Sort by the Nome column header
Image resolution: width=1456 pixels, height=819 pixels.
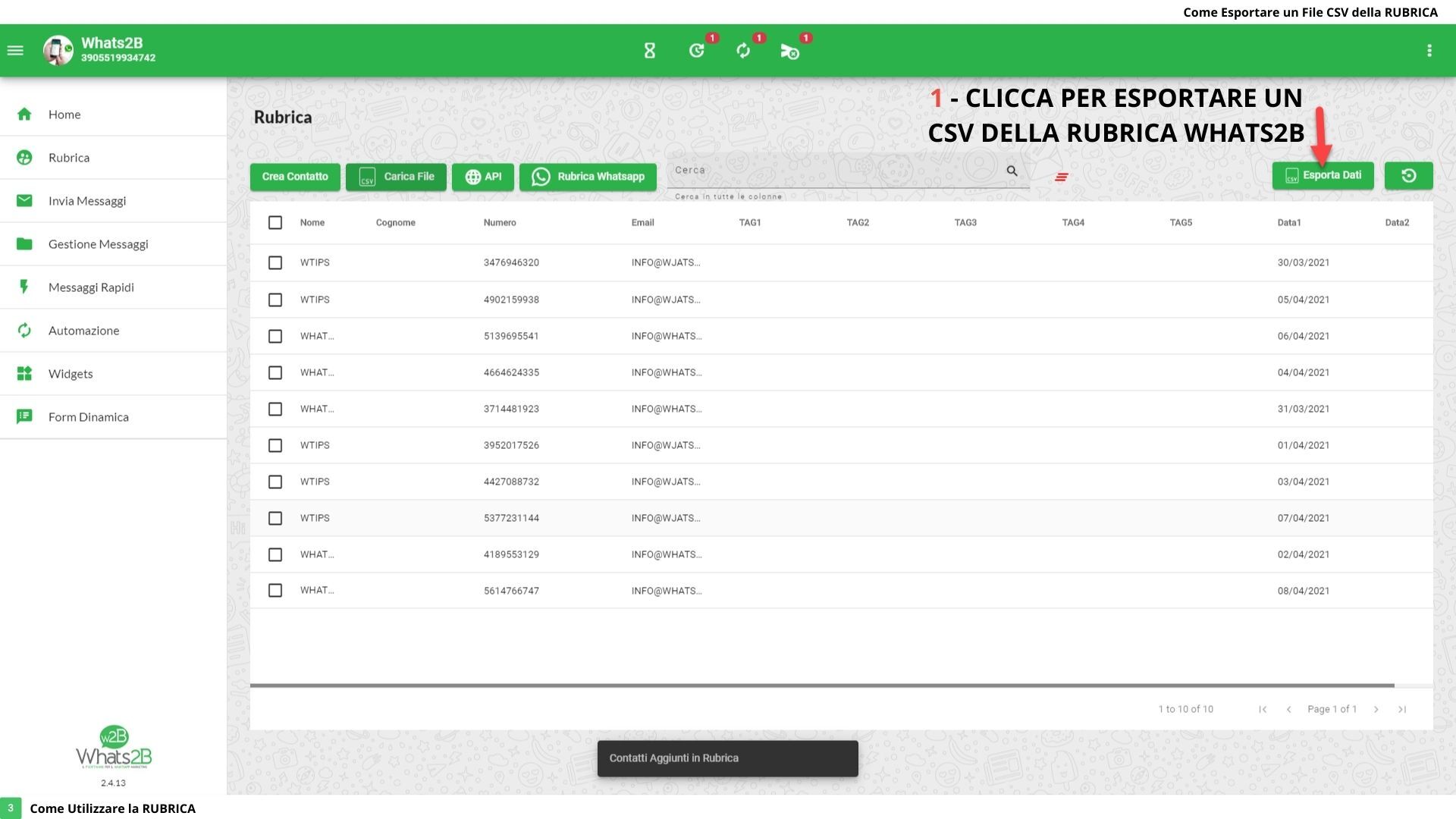click(x=312, y=223)
